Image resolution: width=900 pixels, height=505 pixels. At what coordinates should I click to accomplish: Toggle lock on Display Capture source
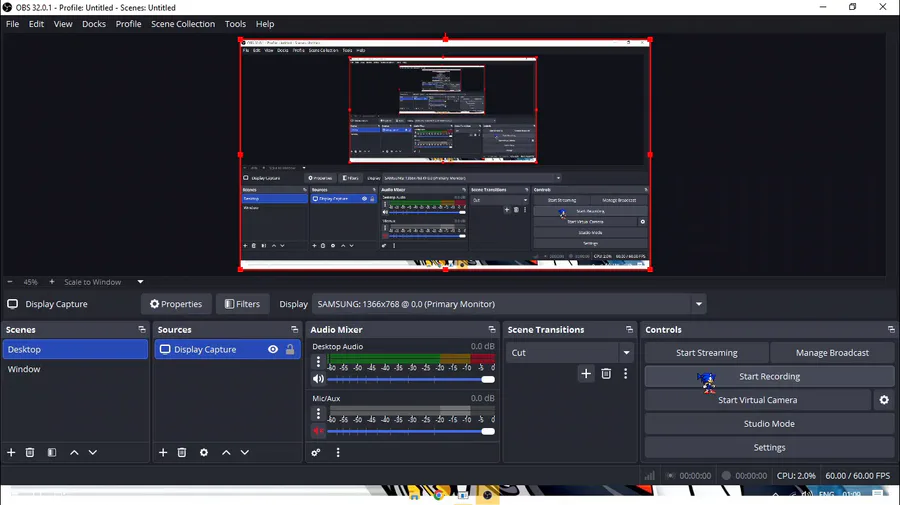click(x=290, y=349)
